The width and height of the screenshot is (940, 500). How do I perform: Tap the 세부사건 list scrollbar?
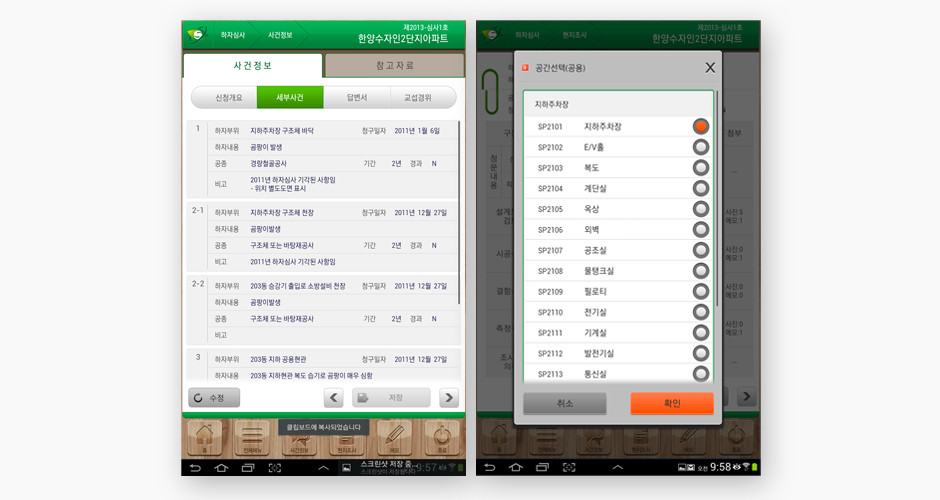click(459, 213)
